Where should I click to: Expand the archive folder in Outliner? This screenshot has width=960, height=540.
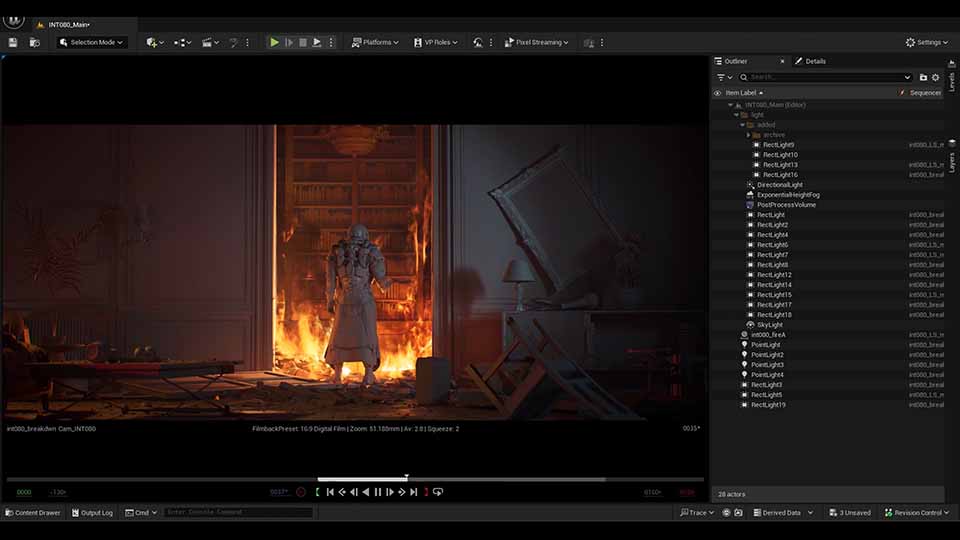click(749, 135)
